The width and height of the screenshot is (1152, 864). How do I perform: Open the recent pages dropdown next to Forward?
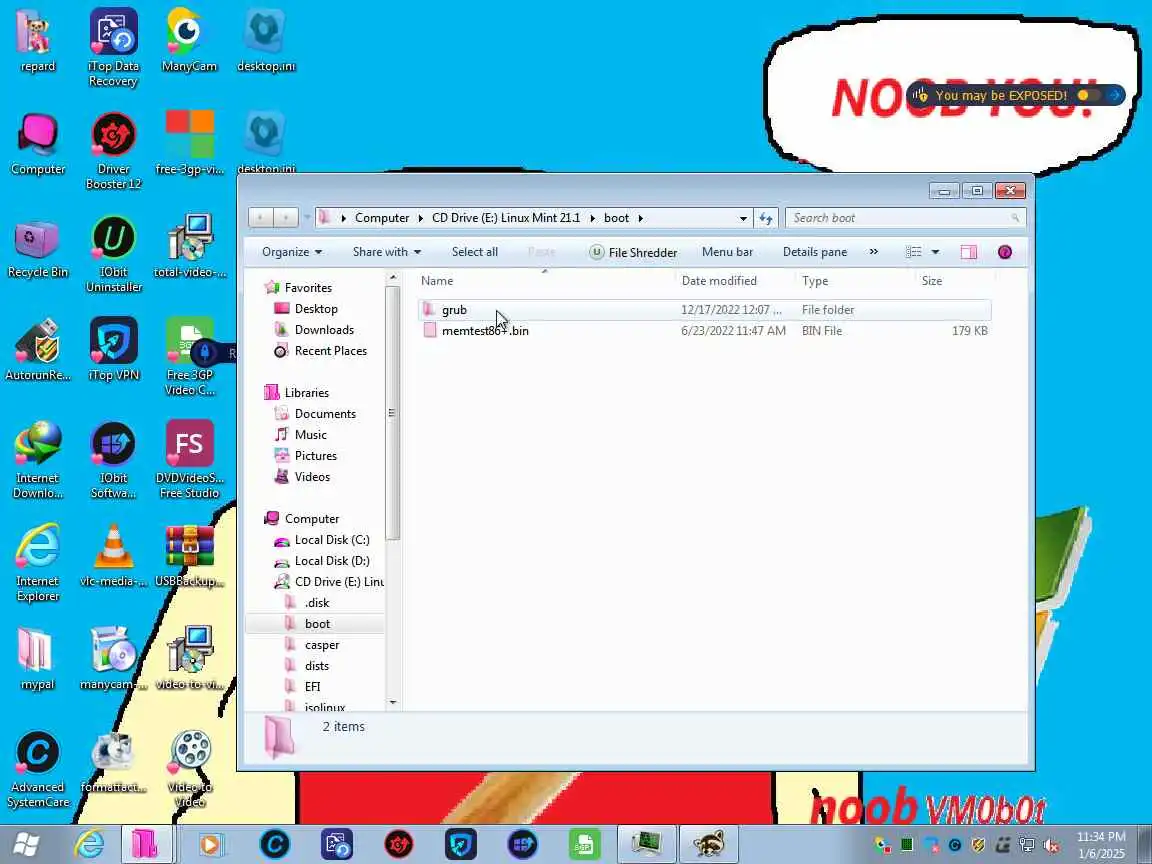(x=307, y=218)
